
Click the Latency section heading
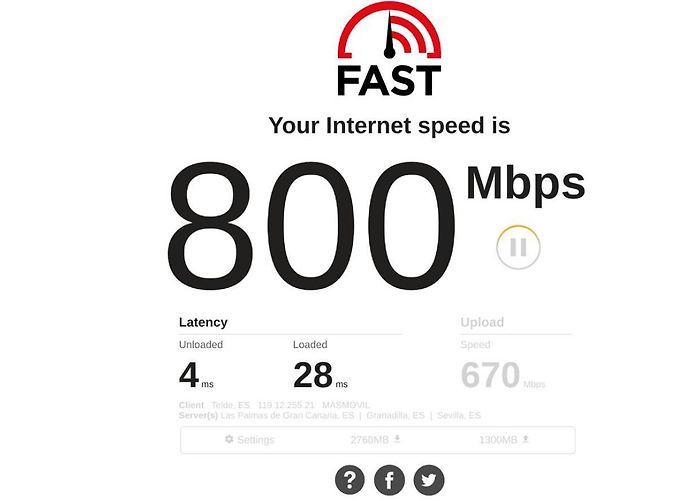203,322
